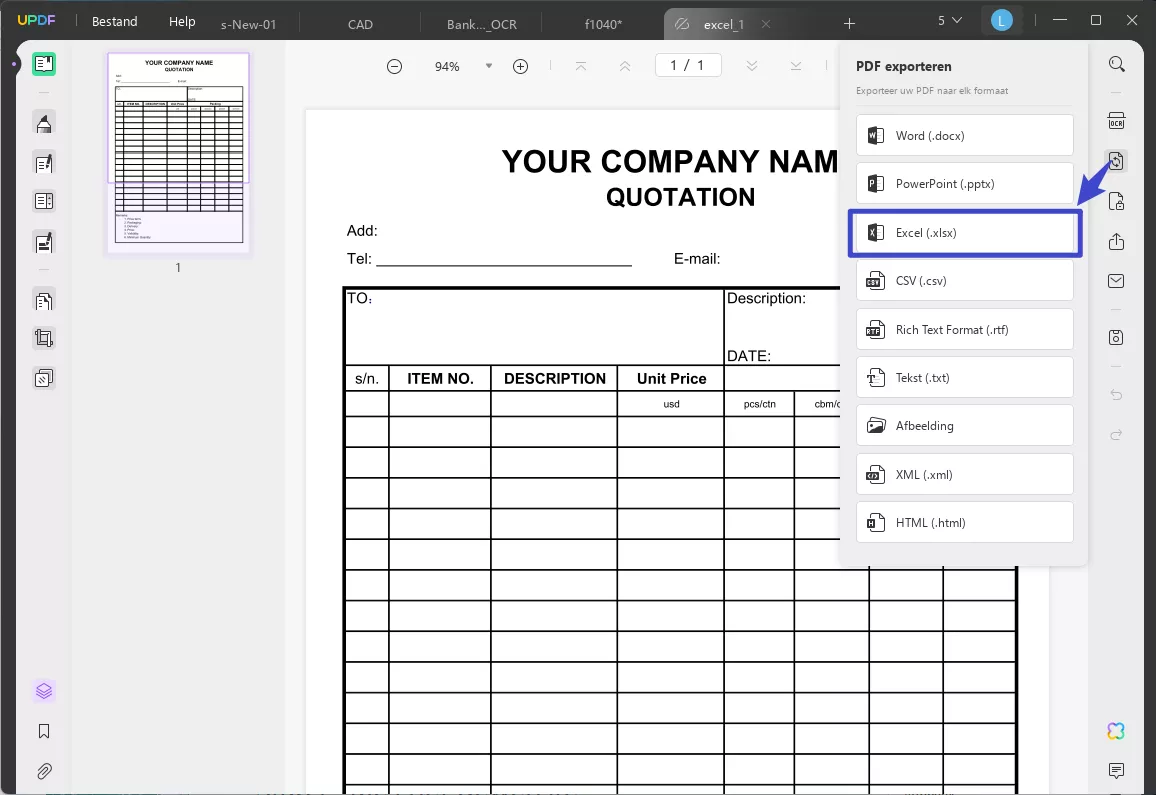Switch to the f1040* tab

pyautogui.click(x=603, y=24)
